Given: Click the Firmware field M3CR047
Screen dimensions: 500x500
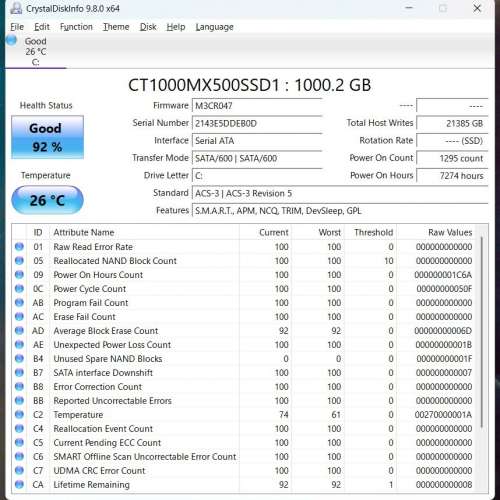Looking at the screenshot, I should click(x=257, y=106).
